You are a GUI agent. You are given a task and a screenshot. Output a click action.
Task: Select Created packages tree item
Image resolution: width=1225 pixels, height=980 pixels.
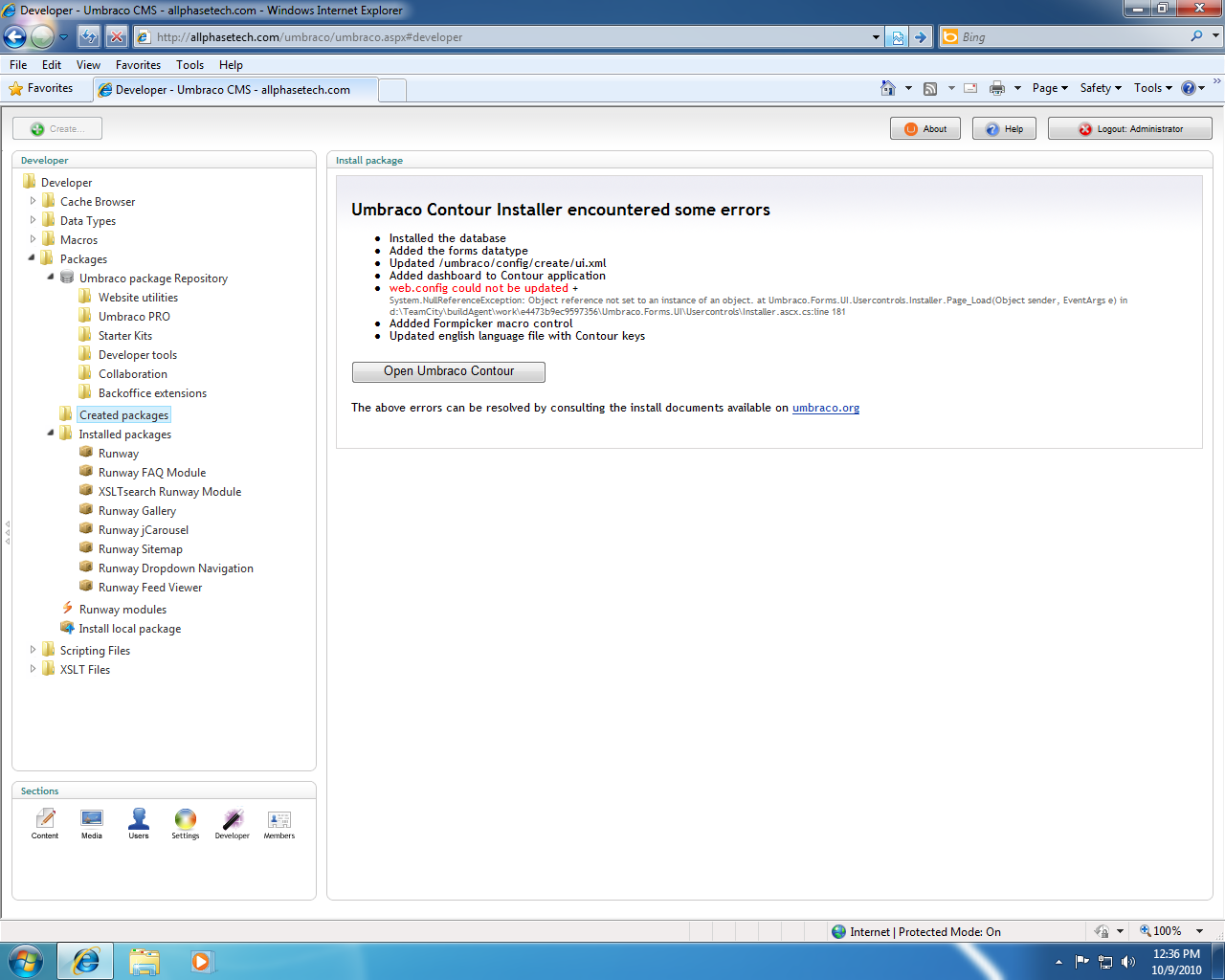click(124, 414)
